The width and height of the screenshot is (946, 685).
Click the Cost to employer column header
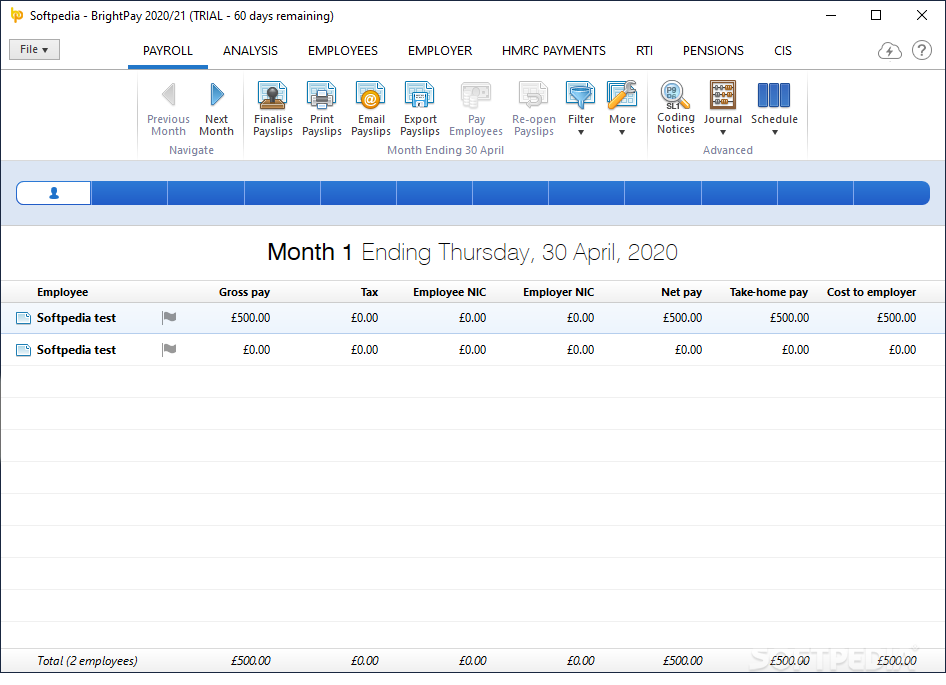point(871,292)
